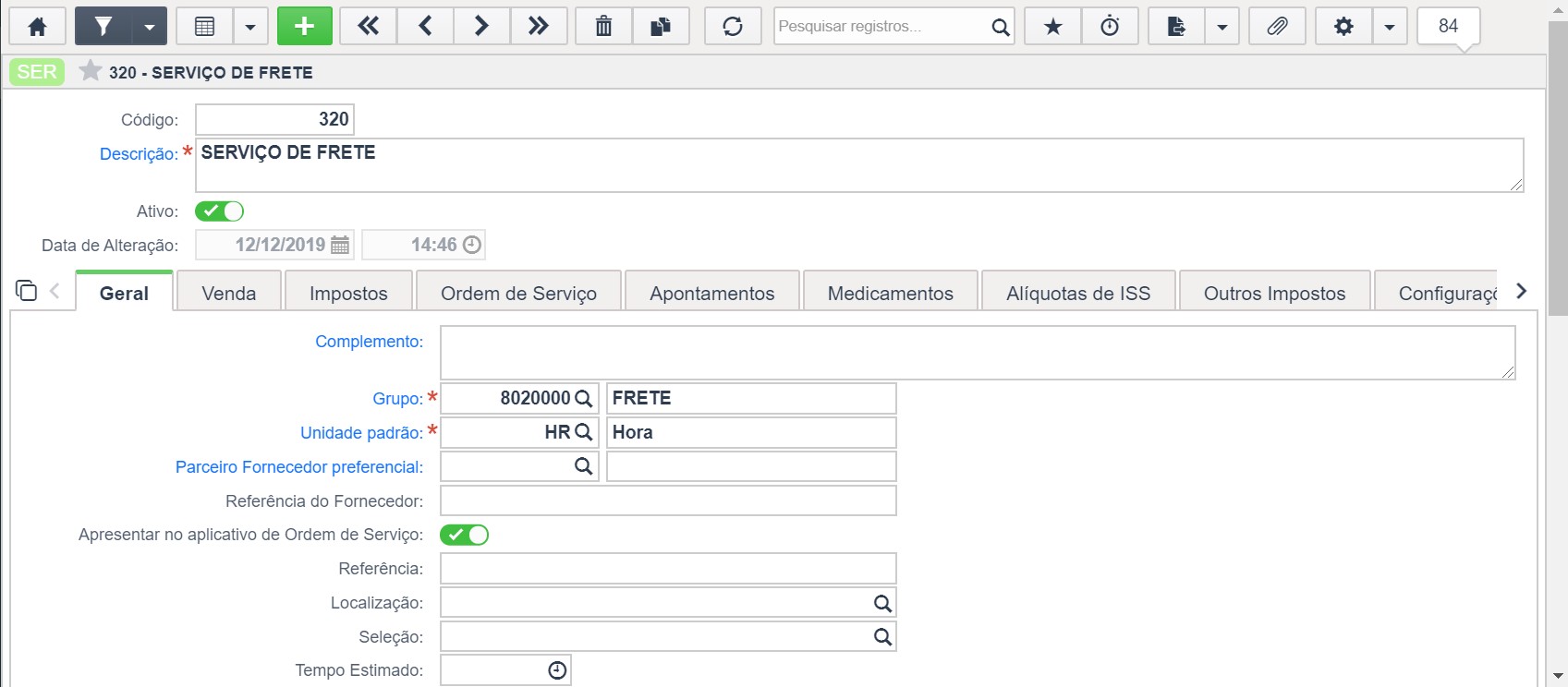1568x687 pixels.
Task: Expand the filter button dropdown arrow
Action: (x=150, y=27)
